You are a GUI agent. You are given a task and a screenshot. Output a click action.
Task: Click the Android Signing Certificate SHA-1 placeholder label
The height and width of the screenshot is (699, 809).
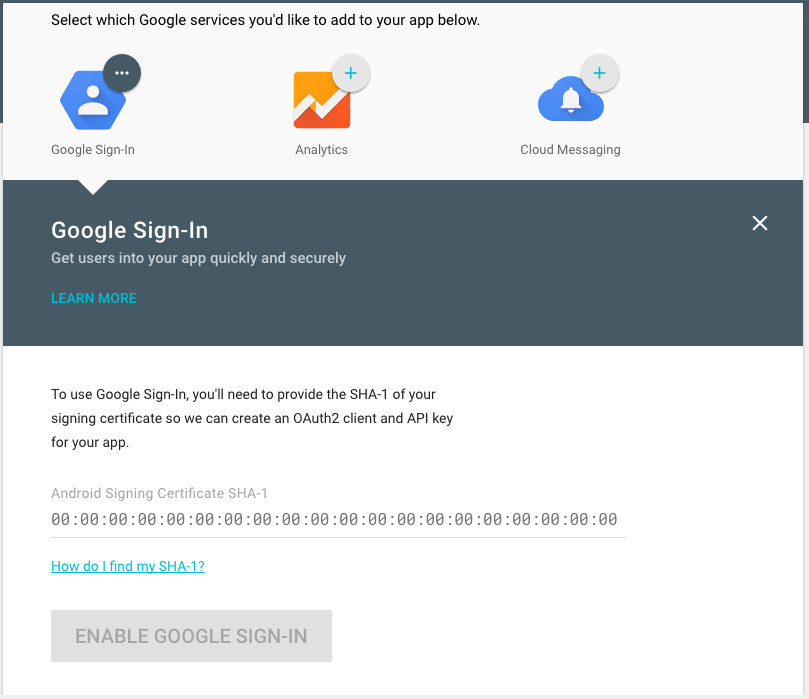pos(158,493)
